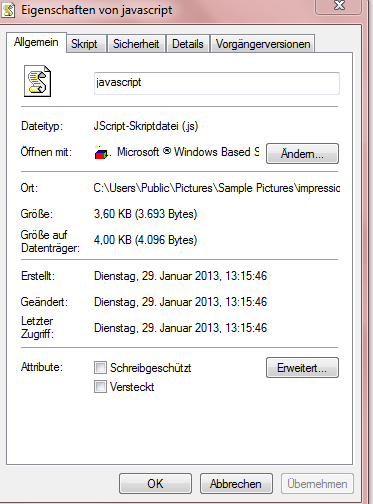Image resolution: width=373 pixels, height=504 pixels.
Task: Enable the Schreibgeschützt checkbox
Action: [x=100, y=368]
